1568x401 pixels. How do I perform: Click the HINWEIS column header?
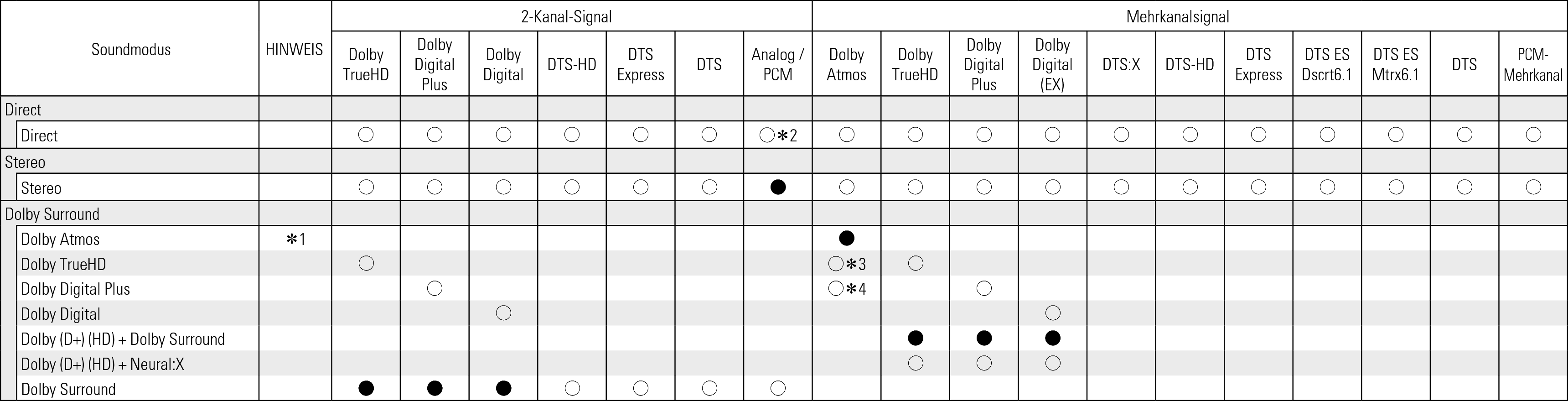click(x=295, y=49)
